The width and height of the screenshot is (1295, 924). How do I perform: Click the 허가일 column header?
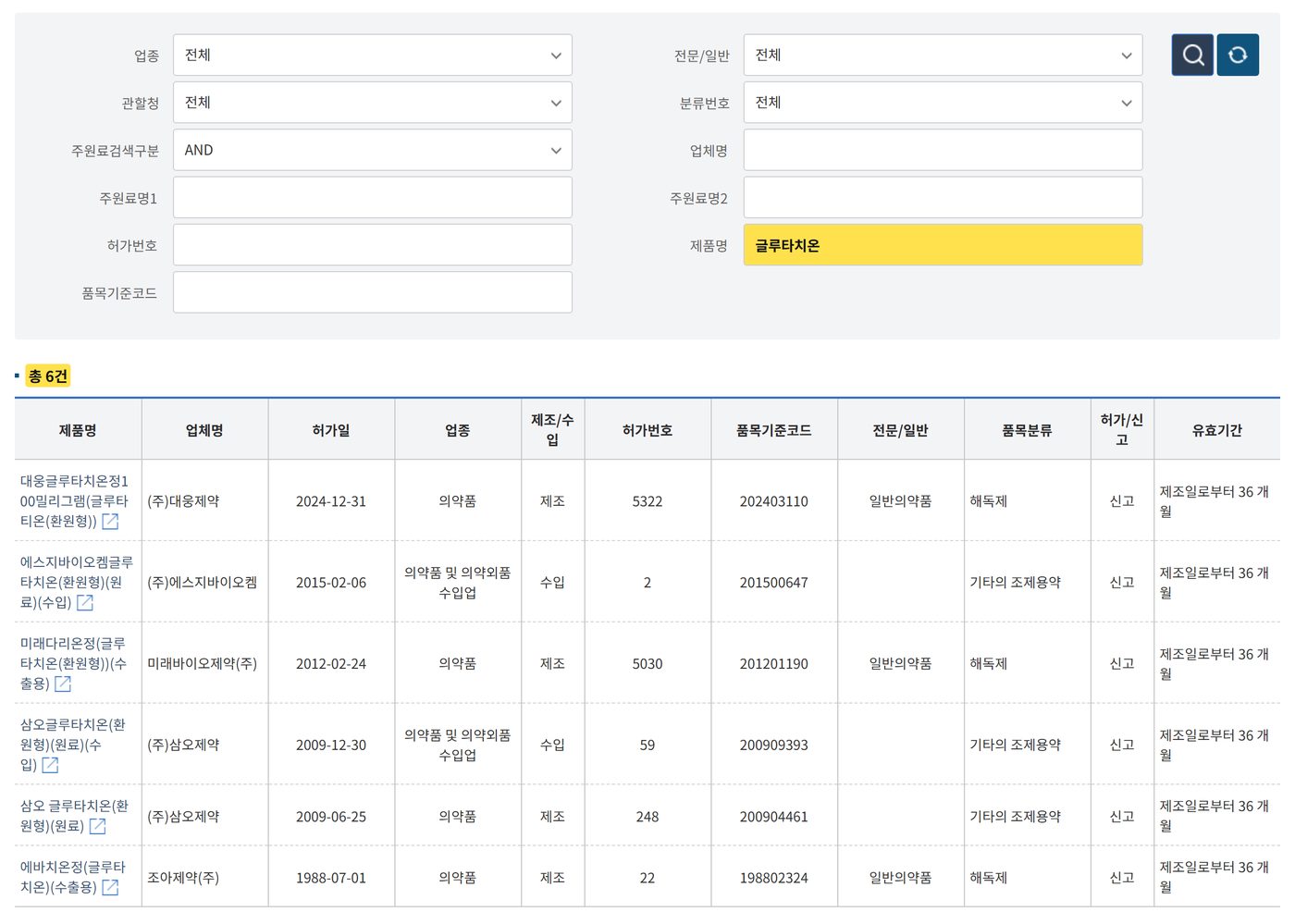pyautogui.click(x=331, y=430)
